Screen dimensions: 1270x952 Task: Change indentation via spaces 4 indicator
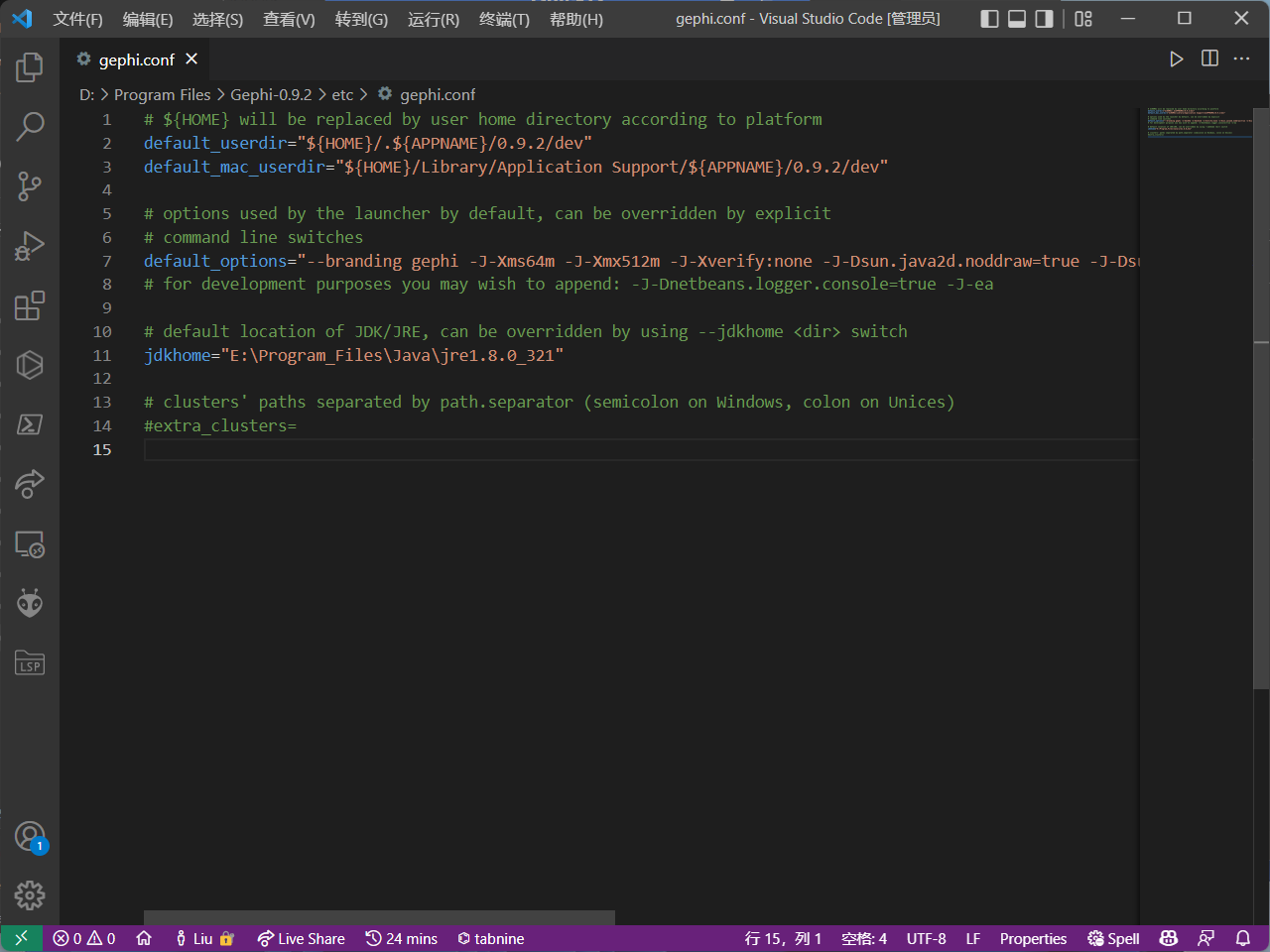(x=864, y=938)
